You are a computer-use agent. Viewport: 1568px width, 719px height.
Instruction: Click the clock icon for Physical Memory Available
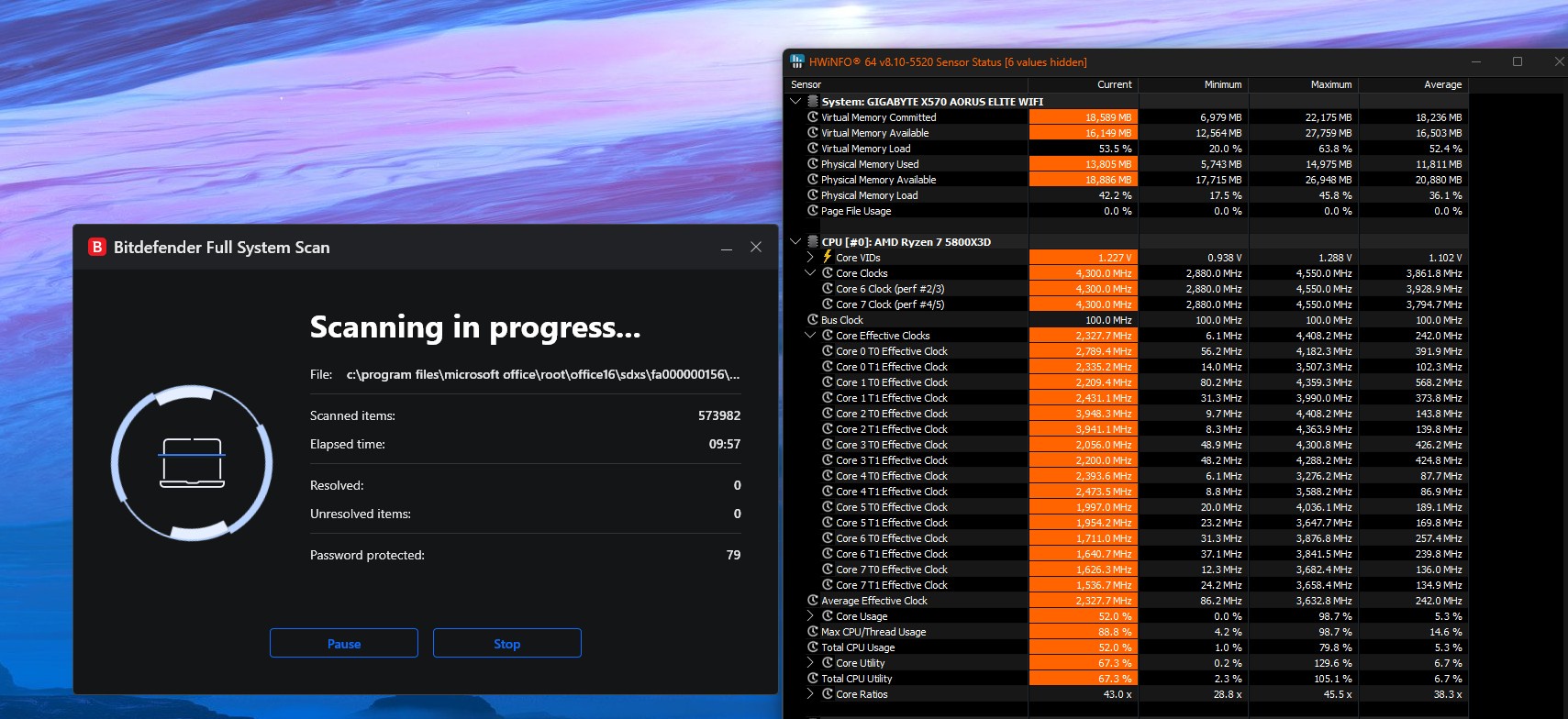tap(812, 179)
